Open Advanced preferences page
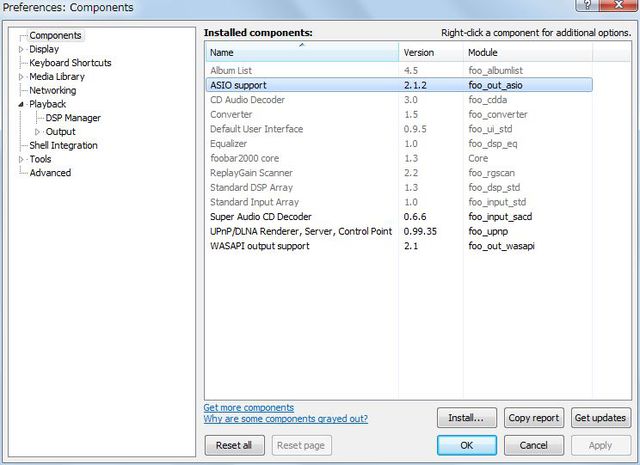Viewport: 640px width, 465px height. [50, 173]
